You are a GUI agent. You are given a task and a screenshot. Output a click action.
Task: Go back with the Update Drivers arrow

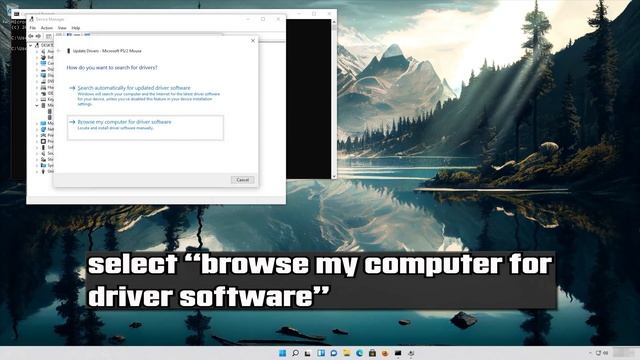pos(59,51)
